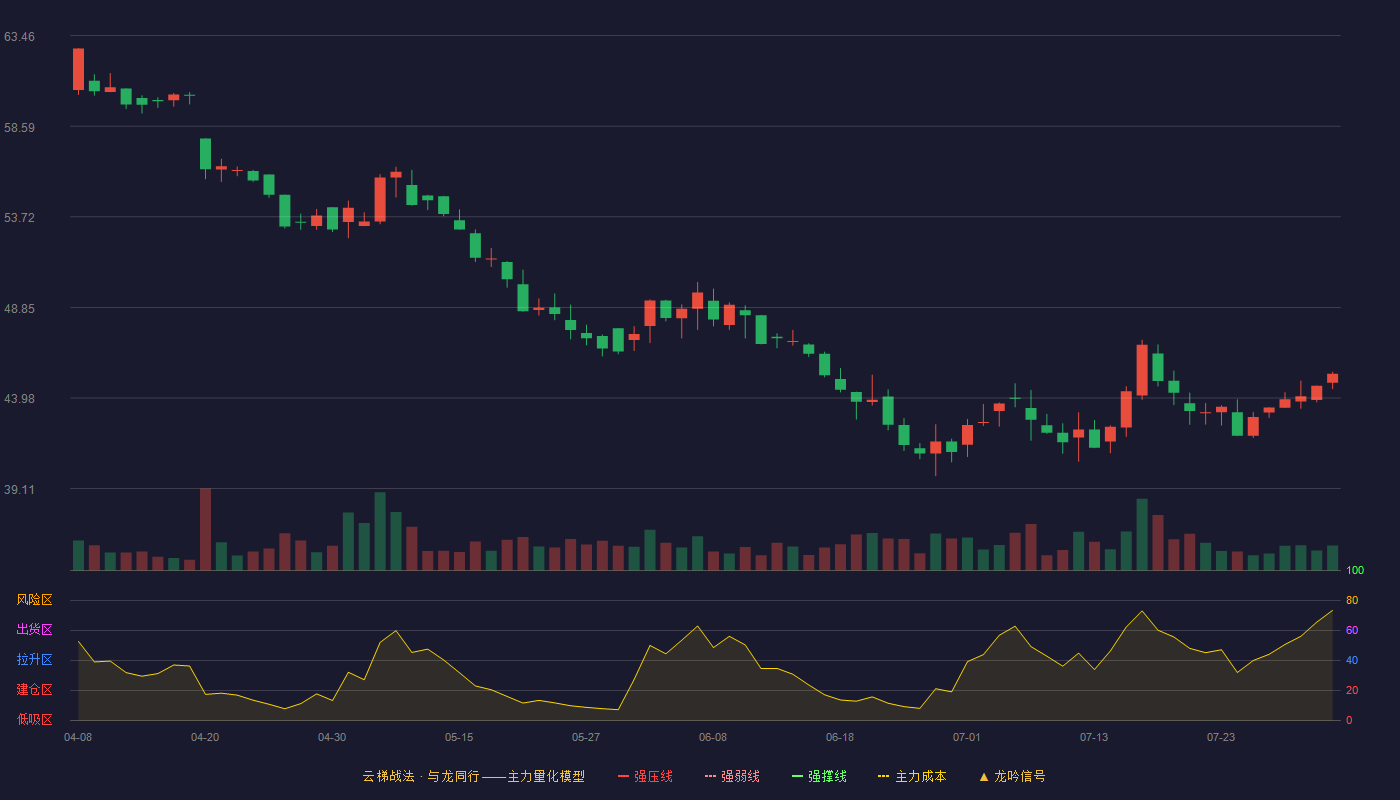Select the 风险区 zone label
The width and height of the screenshot is (1400, 800).
pos(34,600)
